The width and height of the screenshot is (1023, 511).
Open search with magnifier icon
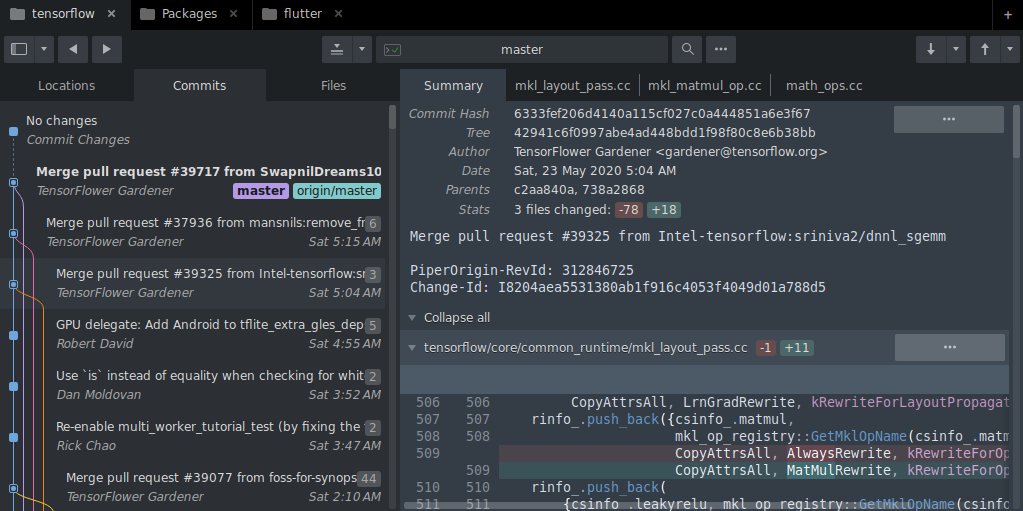687,50
